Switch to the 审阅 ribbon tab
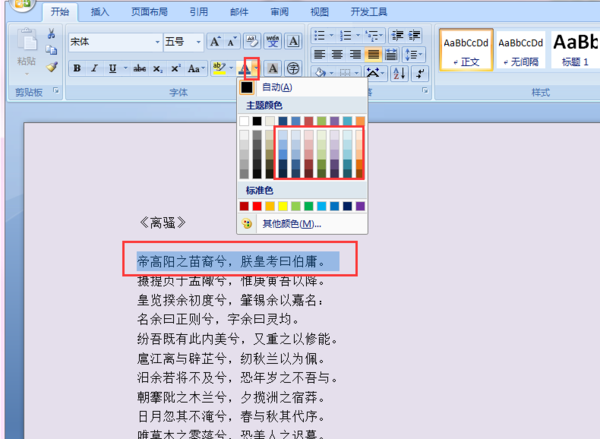Image resolution: width=600 pixels, height=439 pixels. (280, 12)
